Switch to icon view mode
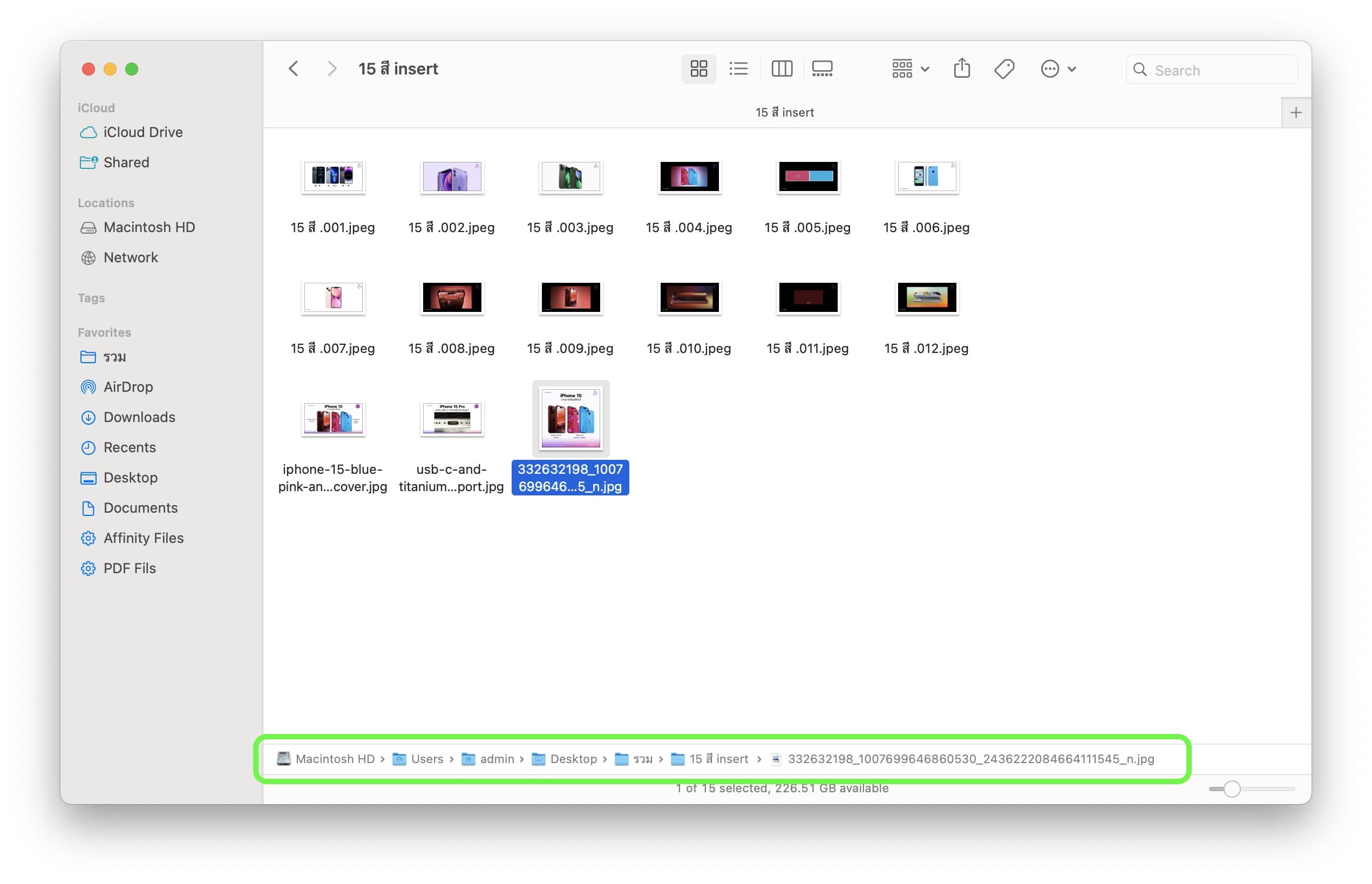This screenshot has height=884, width=1372. tap(698, 69)
